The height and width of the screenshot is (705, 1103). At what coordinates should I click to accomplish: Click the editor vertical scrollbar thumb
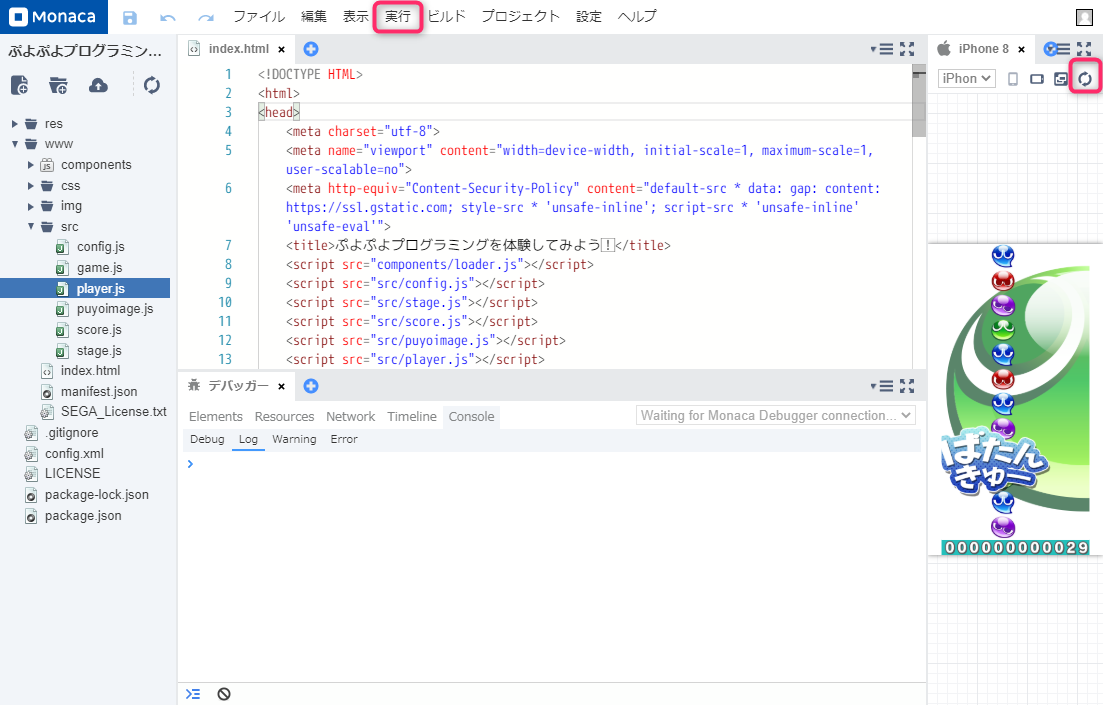pyautogui.click(x=919, y=101)
